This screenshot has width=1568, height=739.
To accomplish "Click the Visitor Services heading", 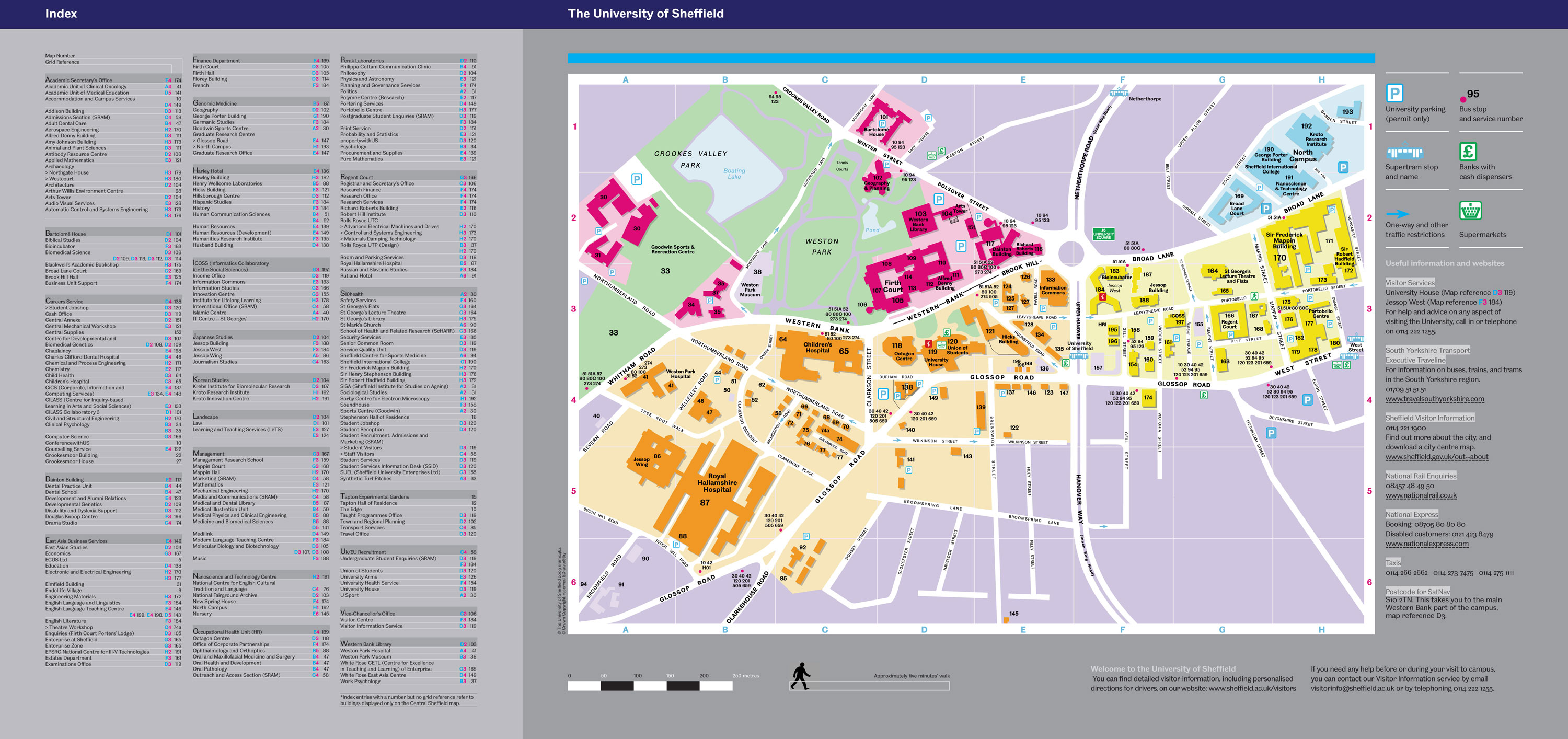I will (1410, 282).
